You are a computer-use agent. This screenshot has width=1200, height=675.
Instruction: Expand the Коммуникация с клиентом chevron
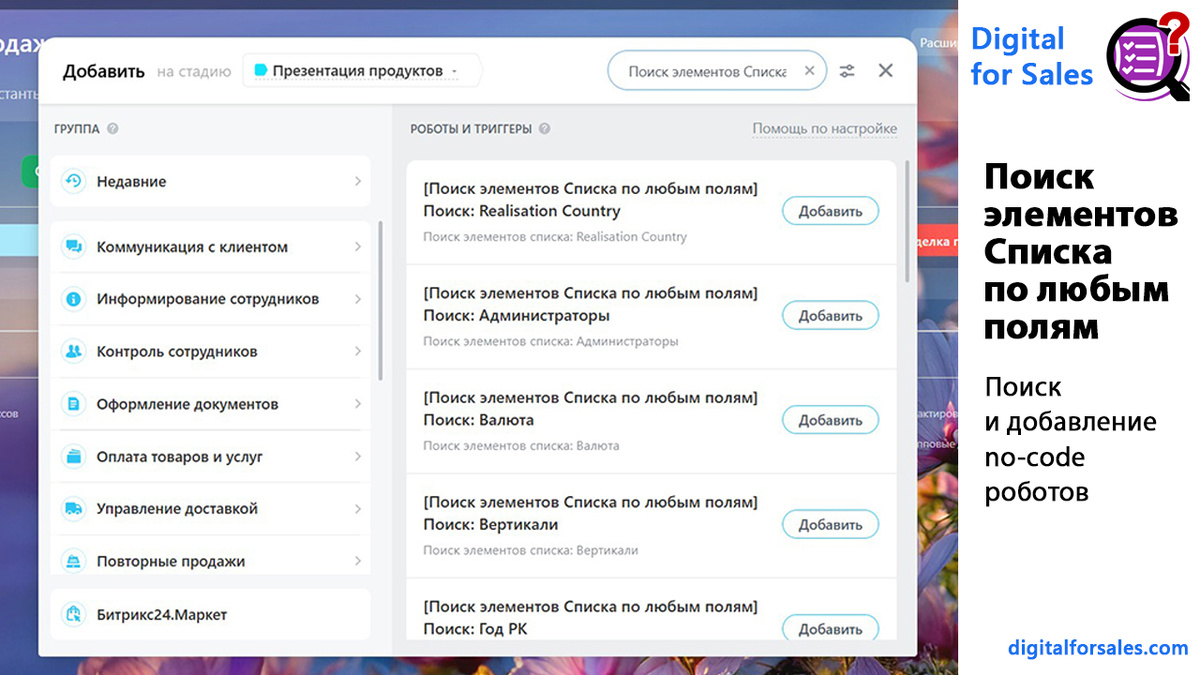coord(358,246)
